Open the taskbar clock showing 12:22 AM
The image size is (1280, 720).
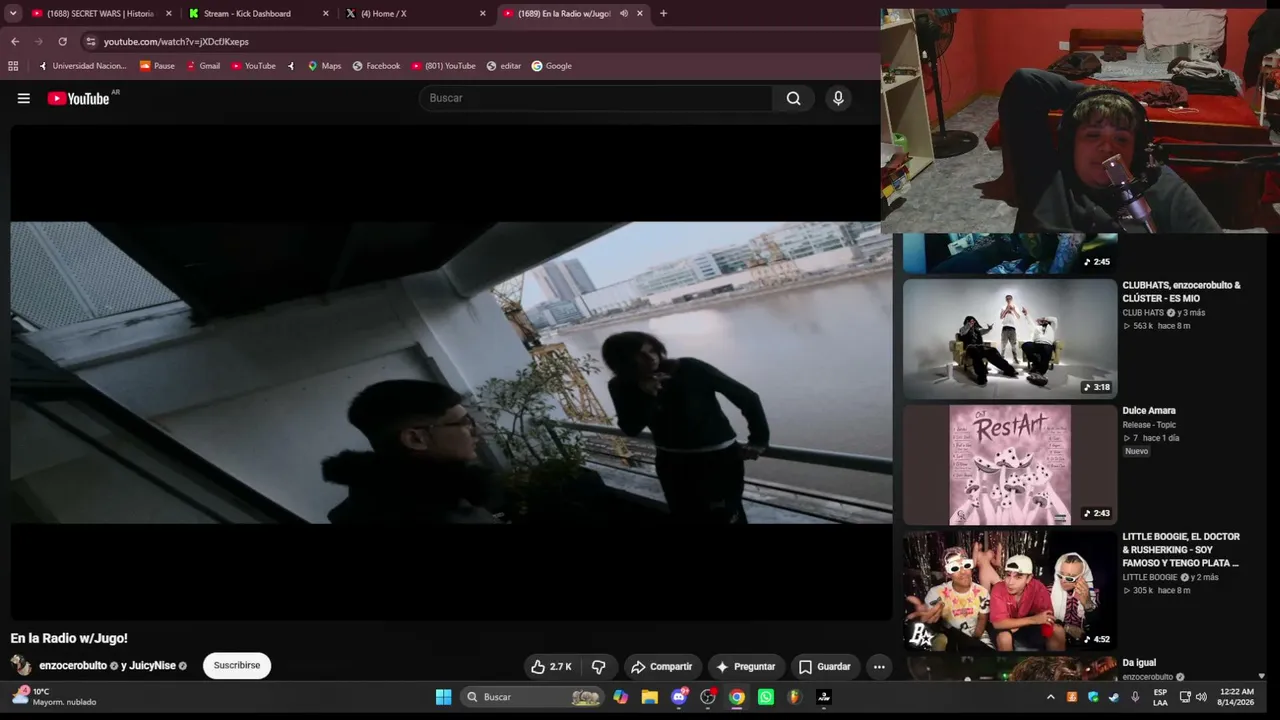[x=1237, y=697]
